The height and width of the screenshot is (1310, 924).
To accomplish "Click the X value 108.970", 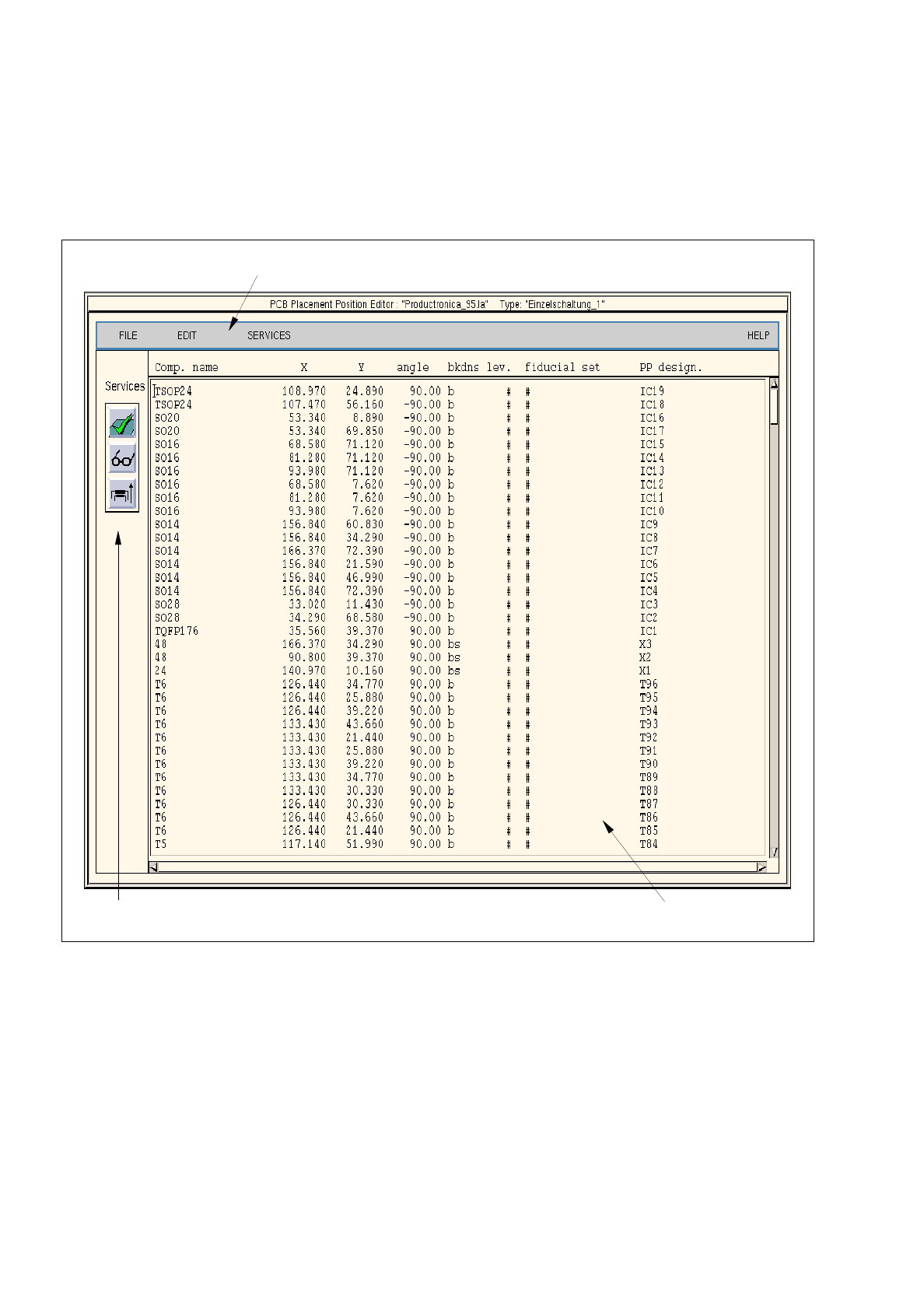I will coord(304,391).
